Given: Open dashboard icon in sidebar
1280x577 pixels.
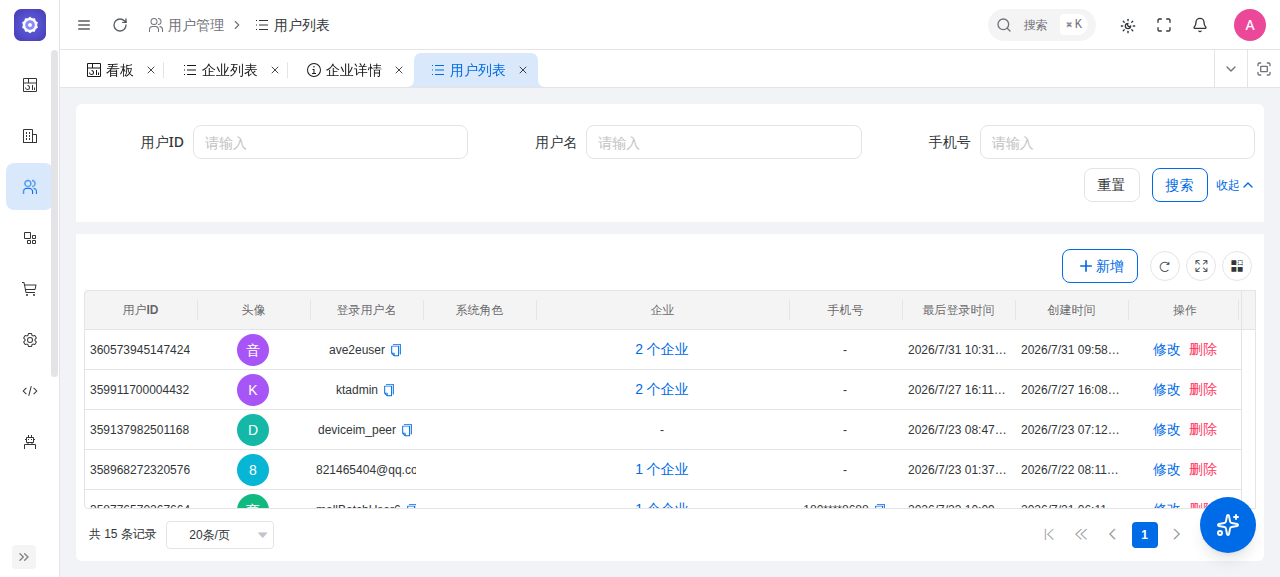Looking at the screenshot, I should [30, 84].
